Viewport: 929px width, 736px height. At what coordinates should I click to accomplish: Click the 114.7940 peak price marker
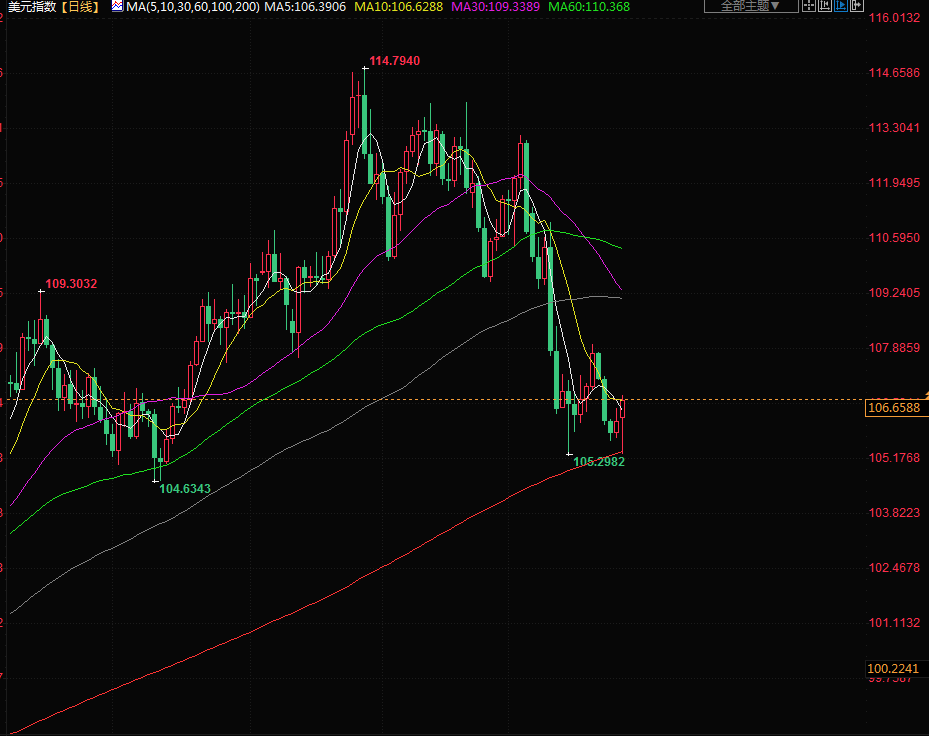394,61
